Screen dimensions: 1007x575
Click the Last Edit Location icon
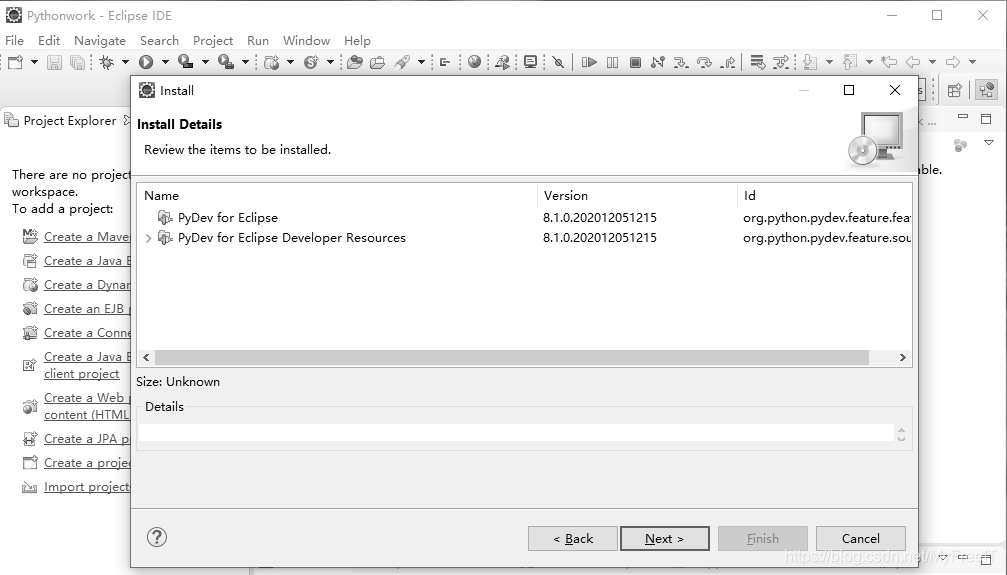click(889, 62)
